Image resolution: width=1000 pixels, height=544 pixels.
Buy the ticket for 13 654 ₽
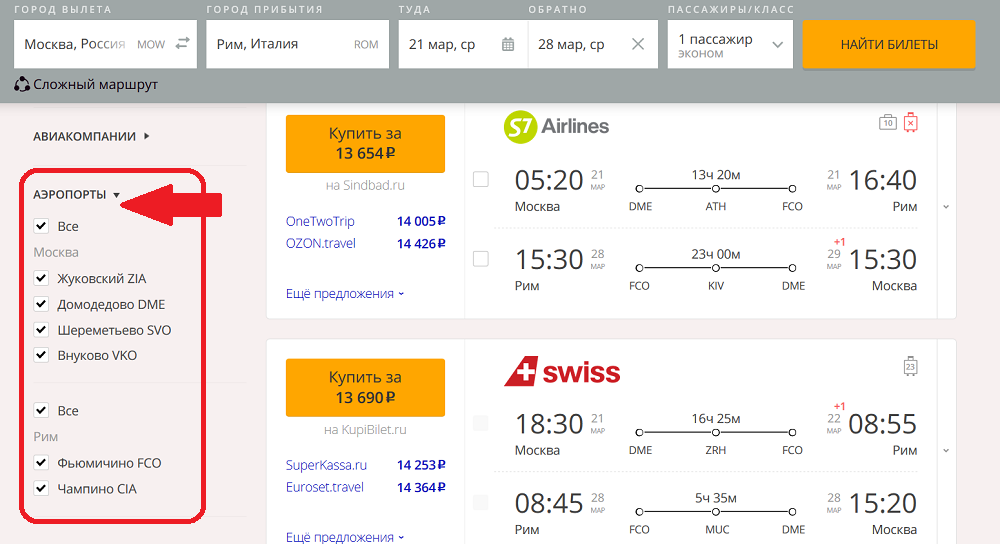coord(365,143)
